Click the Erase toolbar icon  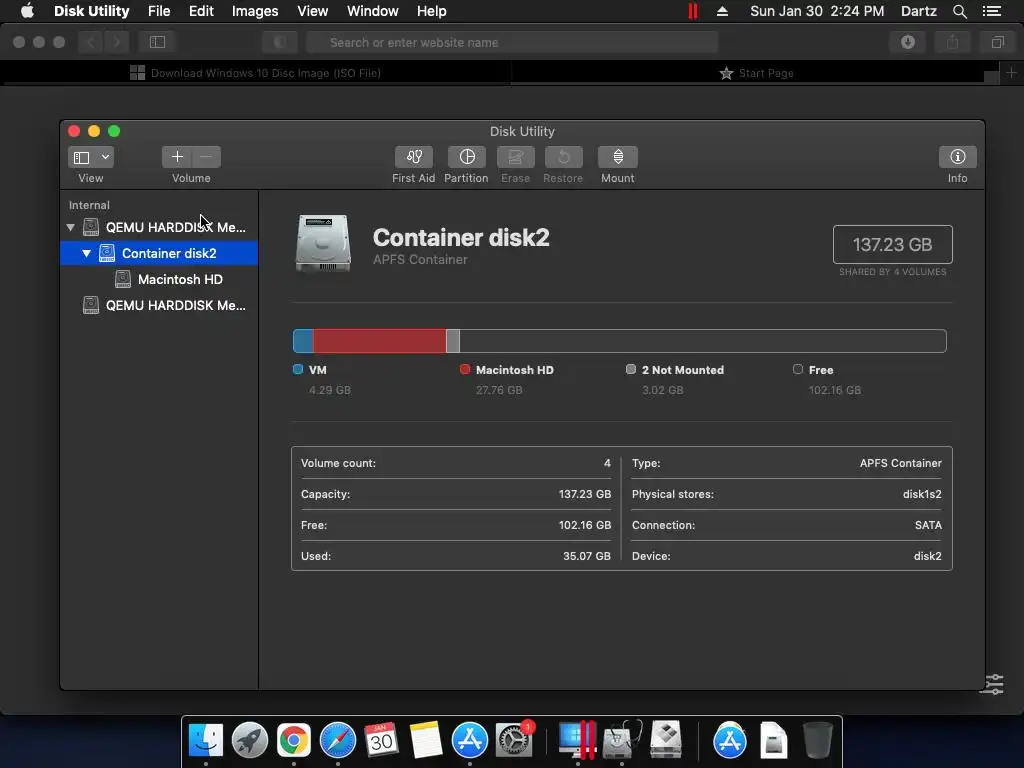click(515, 157)
